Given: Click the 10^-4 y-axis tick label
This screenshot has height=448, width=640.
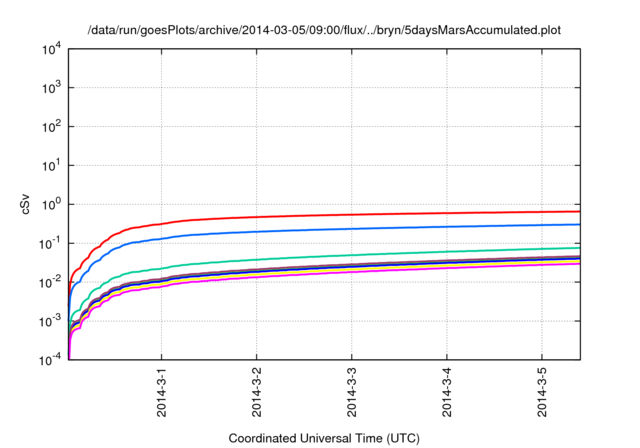Looking at the screenshot, I should [x=50, y=360].
